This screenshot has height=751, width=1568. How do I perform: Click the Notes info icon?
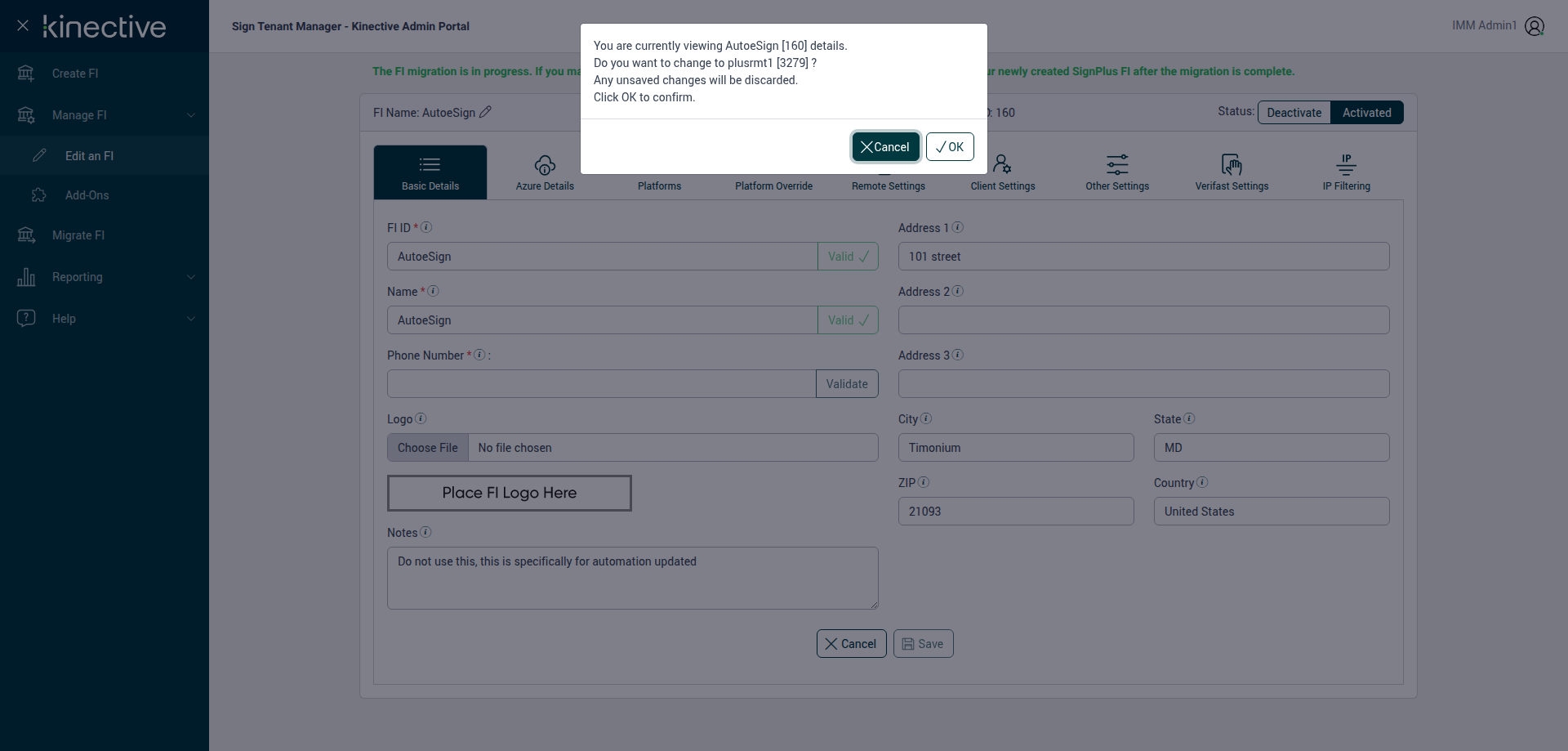(x=425, y=532)
